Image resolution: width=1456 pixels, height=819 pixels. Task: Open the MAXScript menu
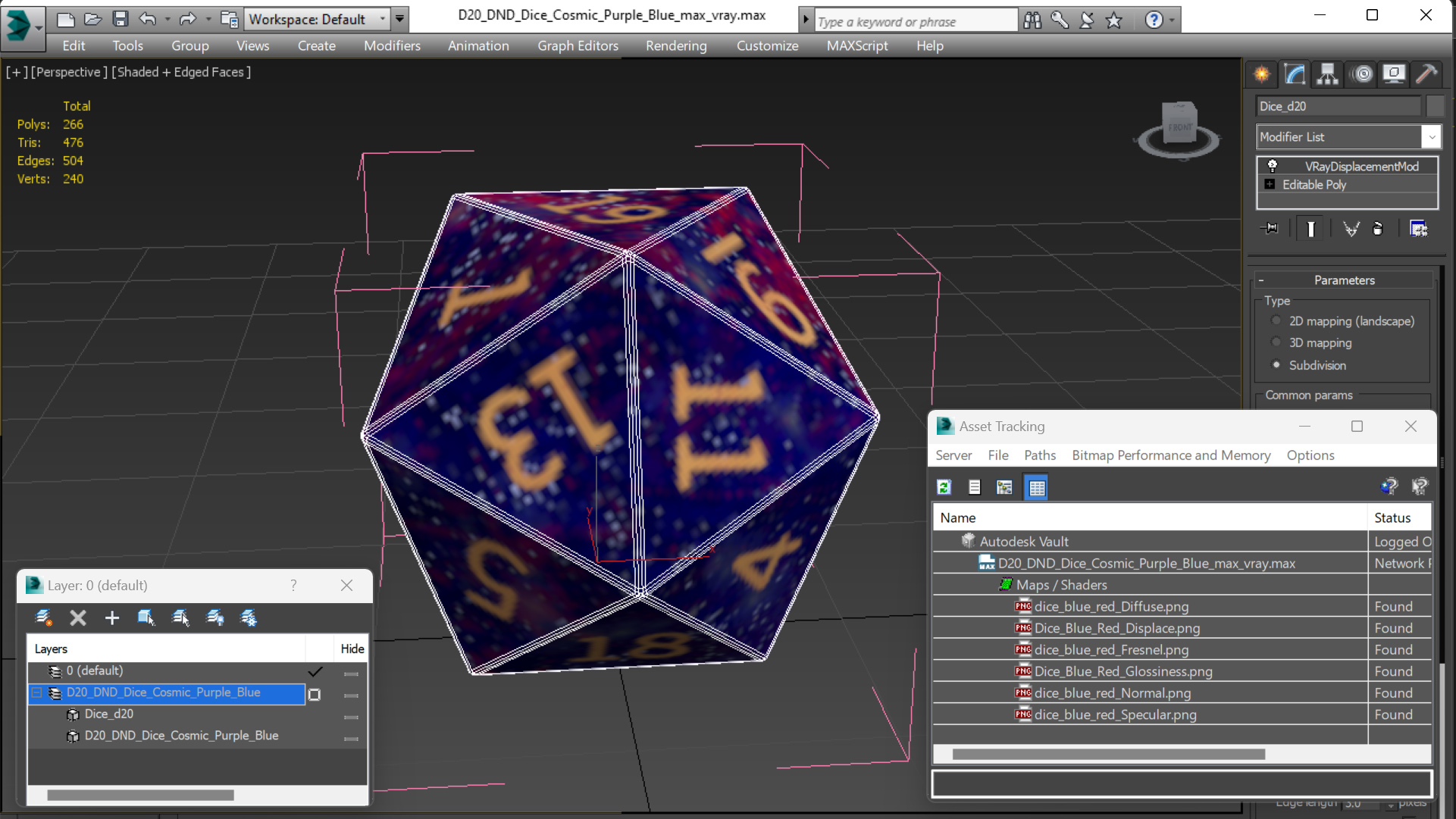click(x=857, y=45)
